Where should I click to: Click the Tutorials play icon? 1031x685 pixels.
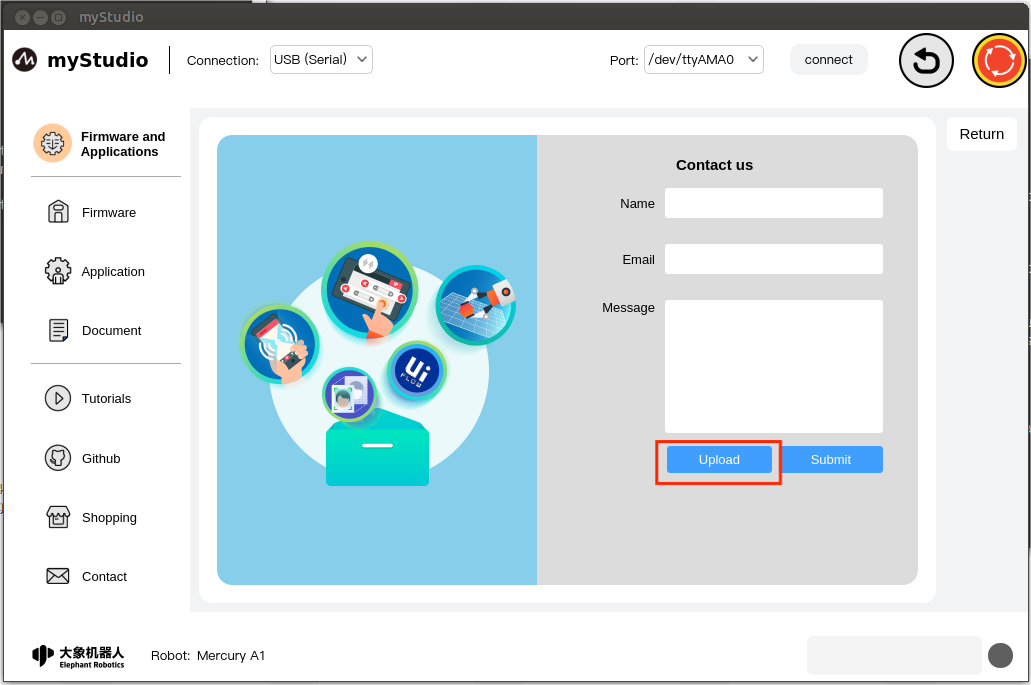(x=58, y=398)
